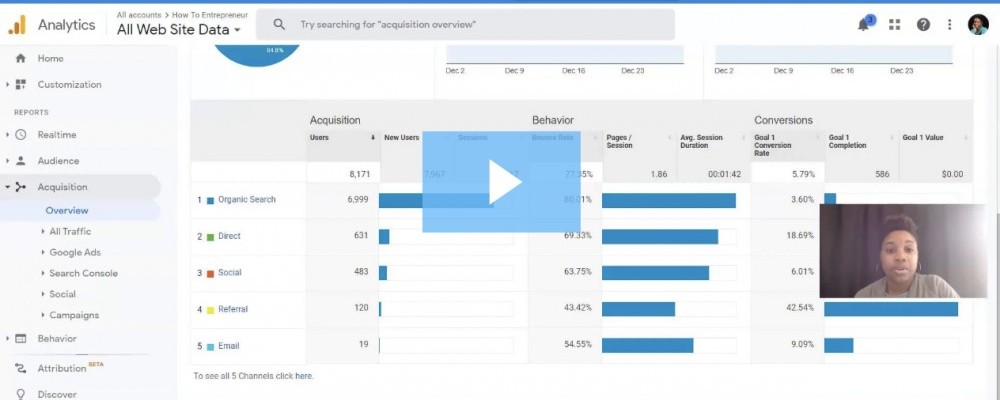Open the help question mark icon
1000x400 pixels.
pyautogui.click(x=923, y=25)
